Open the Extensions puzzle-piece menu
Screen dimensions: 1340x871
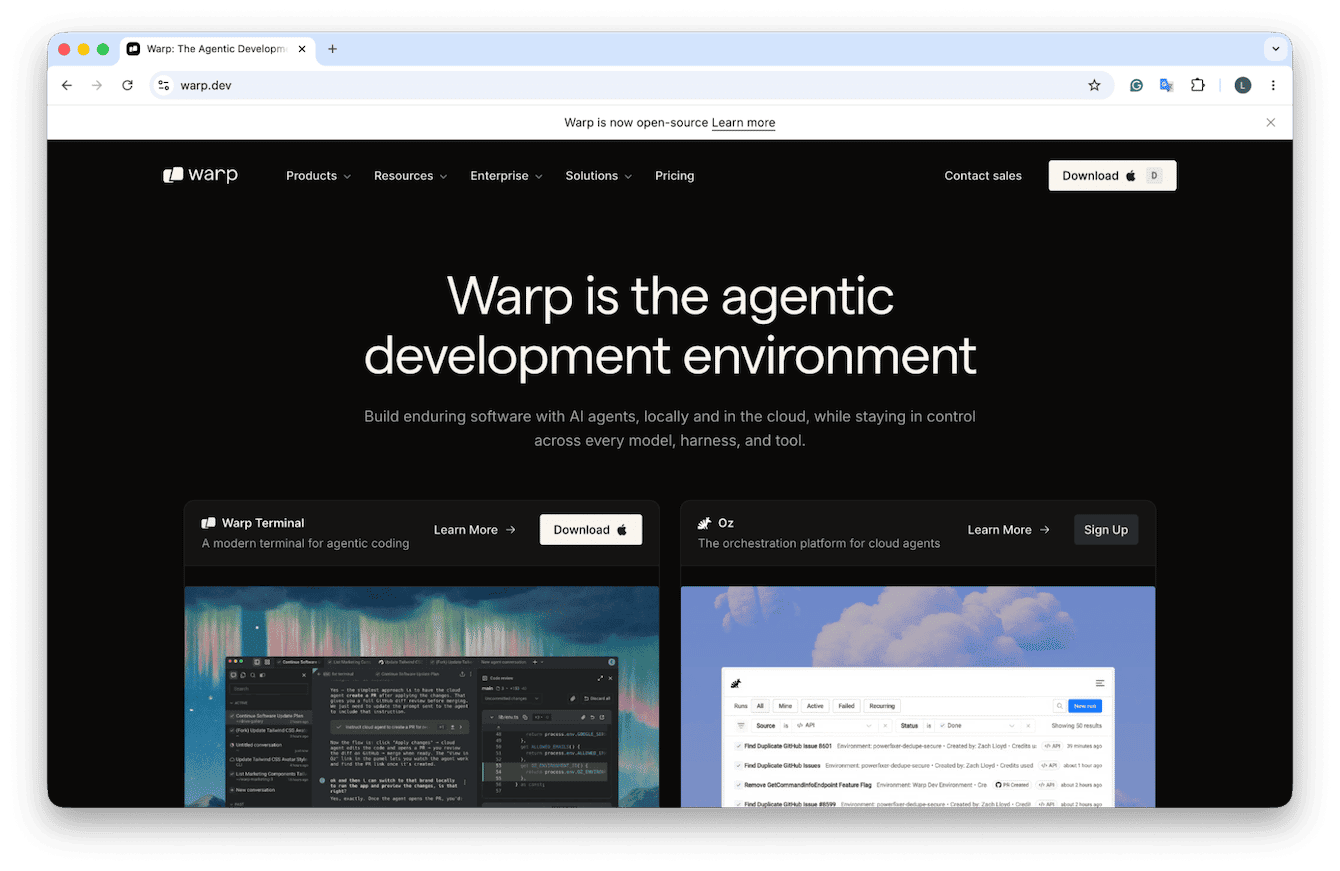point(1198,85)
